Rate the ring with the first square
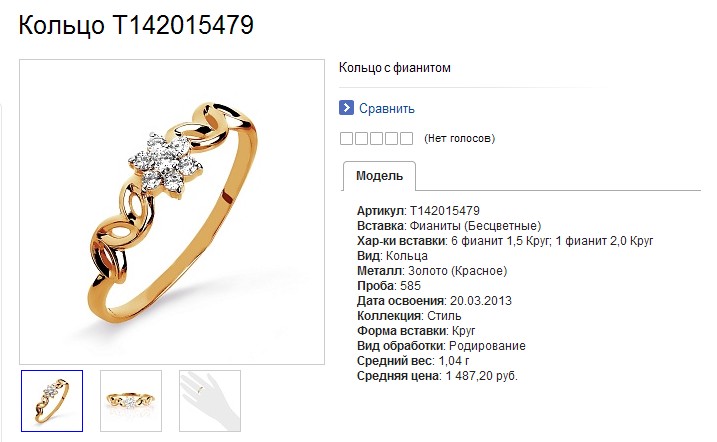 (346, 138)
